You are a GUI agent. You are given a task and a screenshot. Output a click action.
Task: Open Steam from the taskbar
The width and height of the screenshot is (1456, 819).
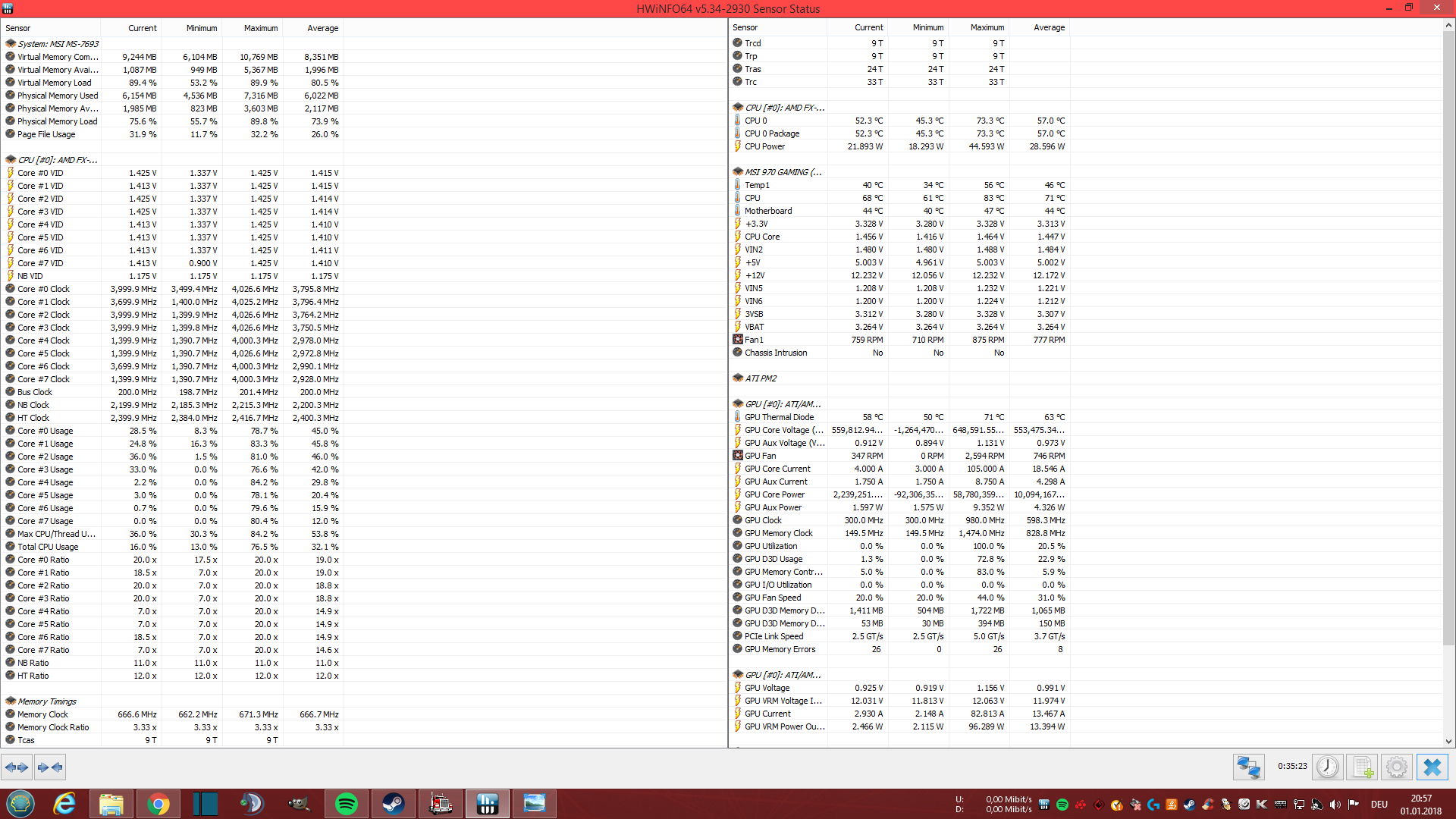pyautogui.click(x=393, y=804)
